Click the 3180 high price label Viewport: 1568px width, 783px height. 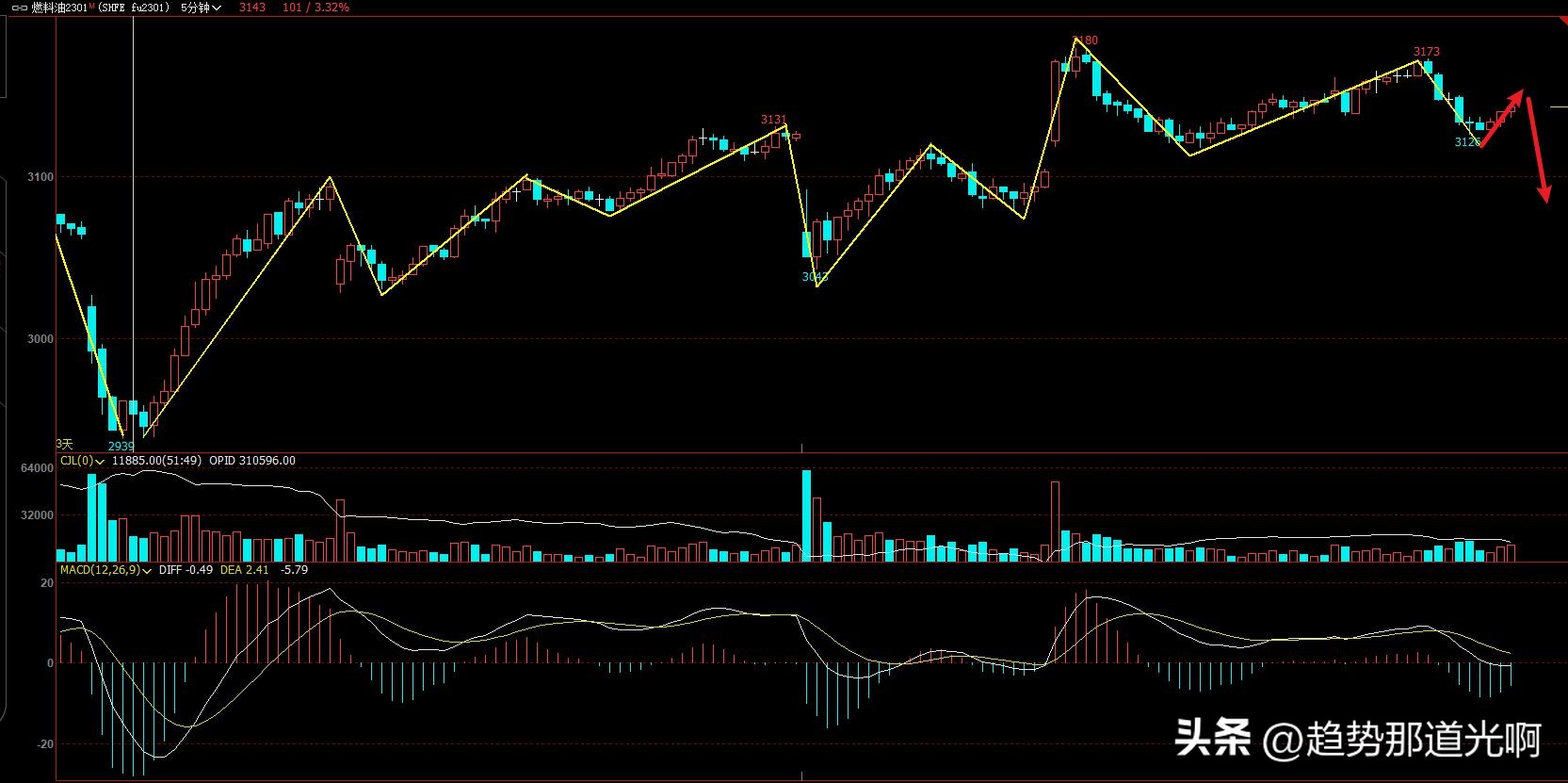pyautogui.click(x=1085, y=41)
